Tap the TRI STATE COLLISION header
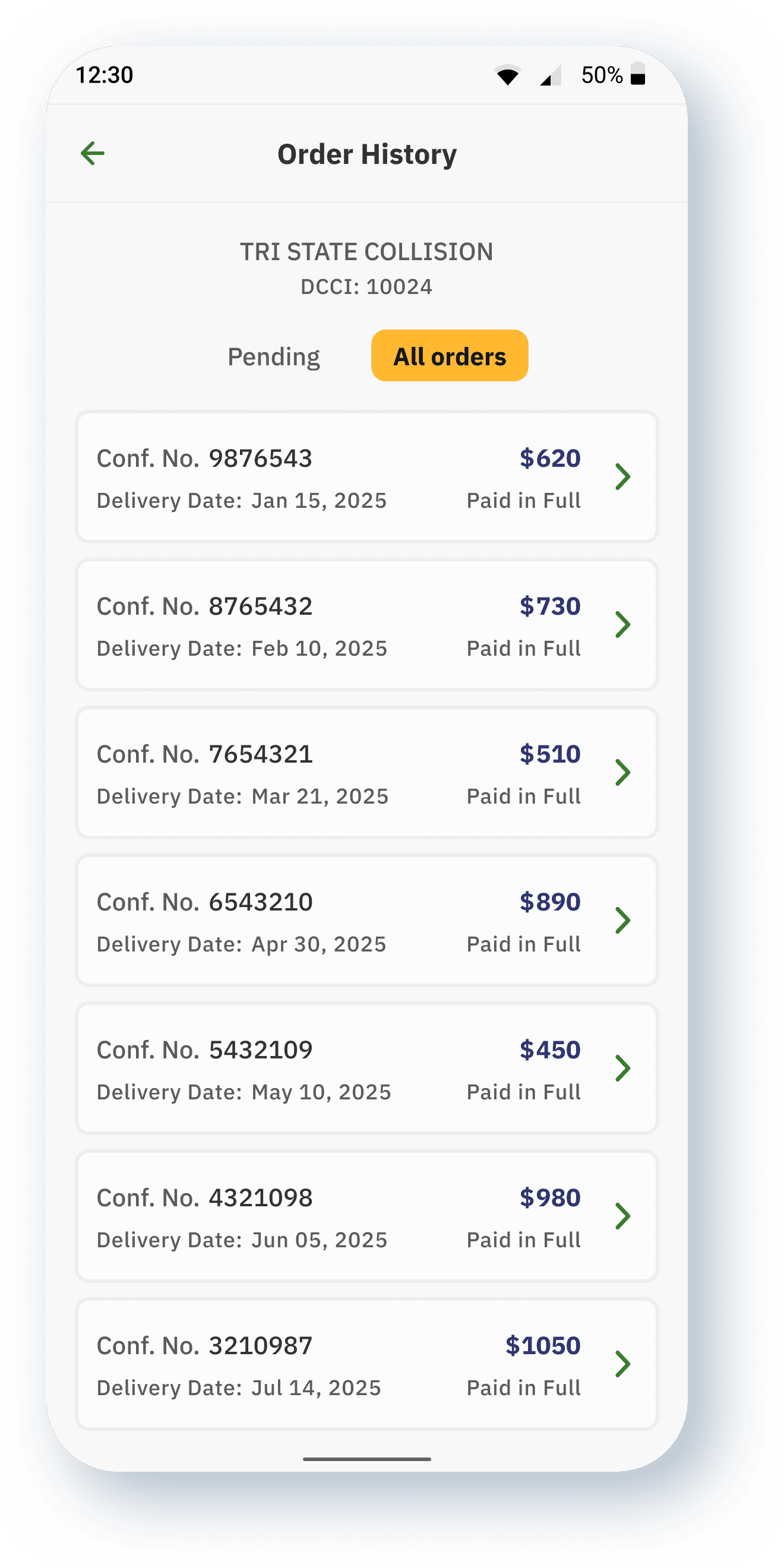The image size is (784, 1568). point(366,252)
